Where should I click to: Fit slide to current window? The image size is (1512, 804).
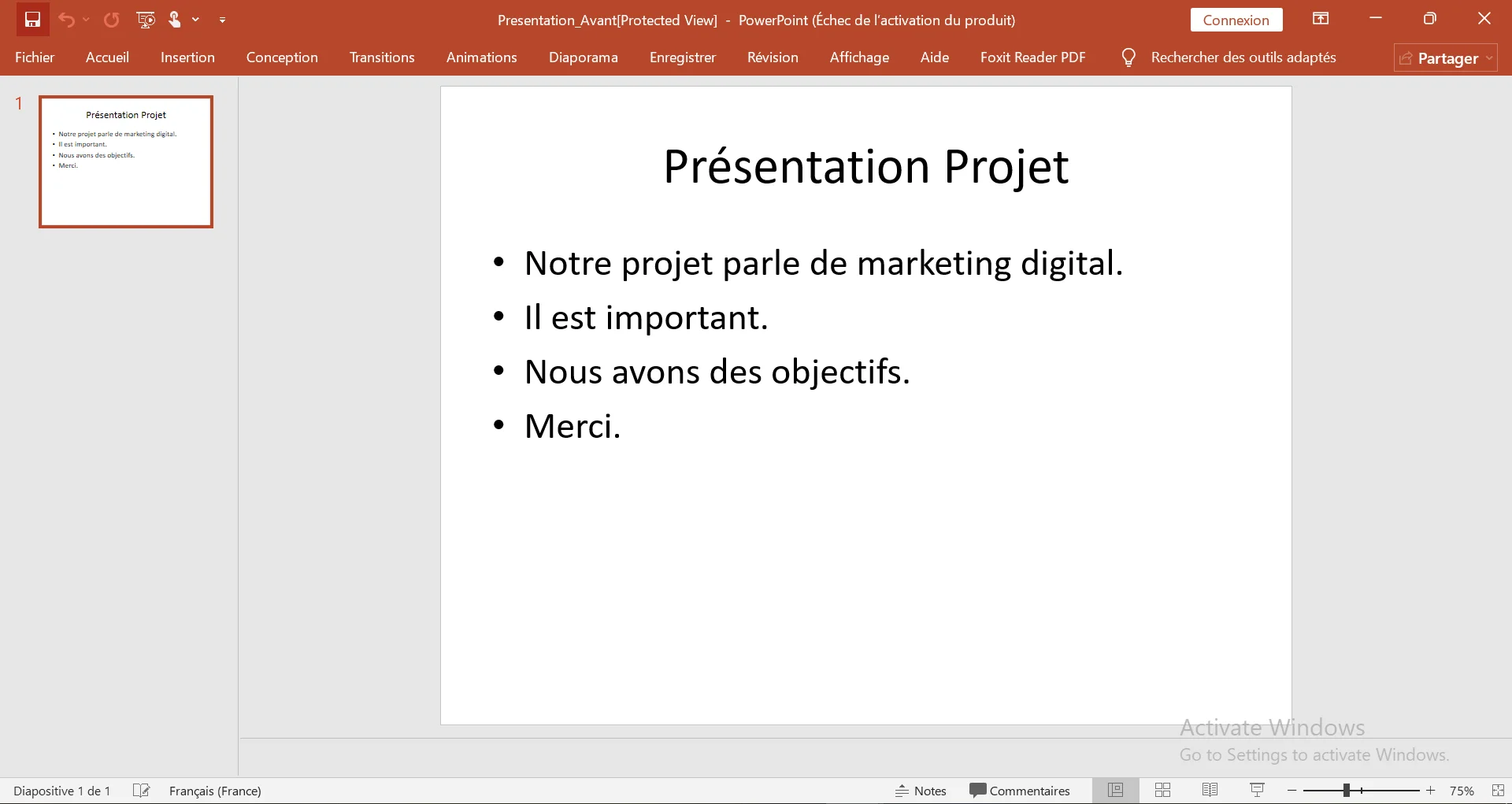[x=1498, y=790]
